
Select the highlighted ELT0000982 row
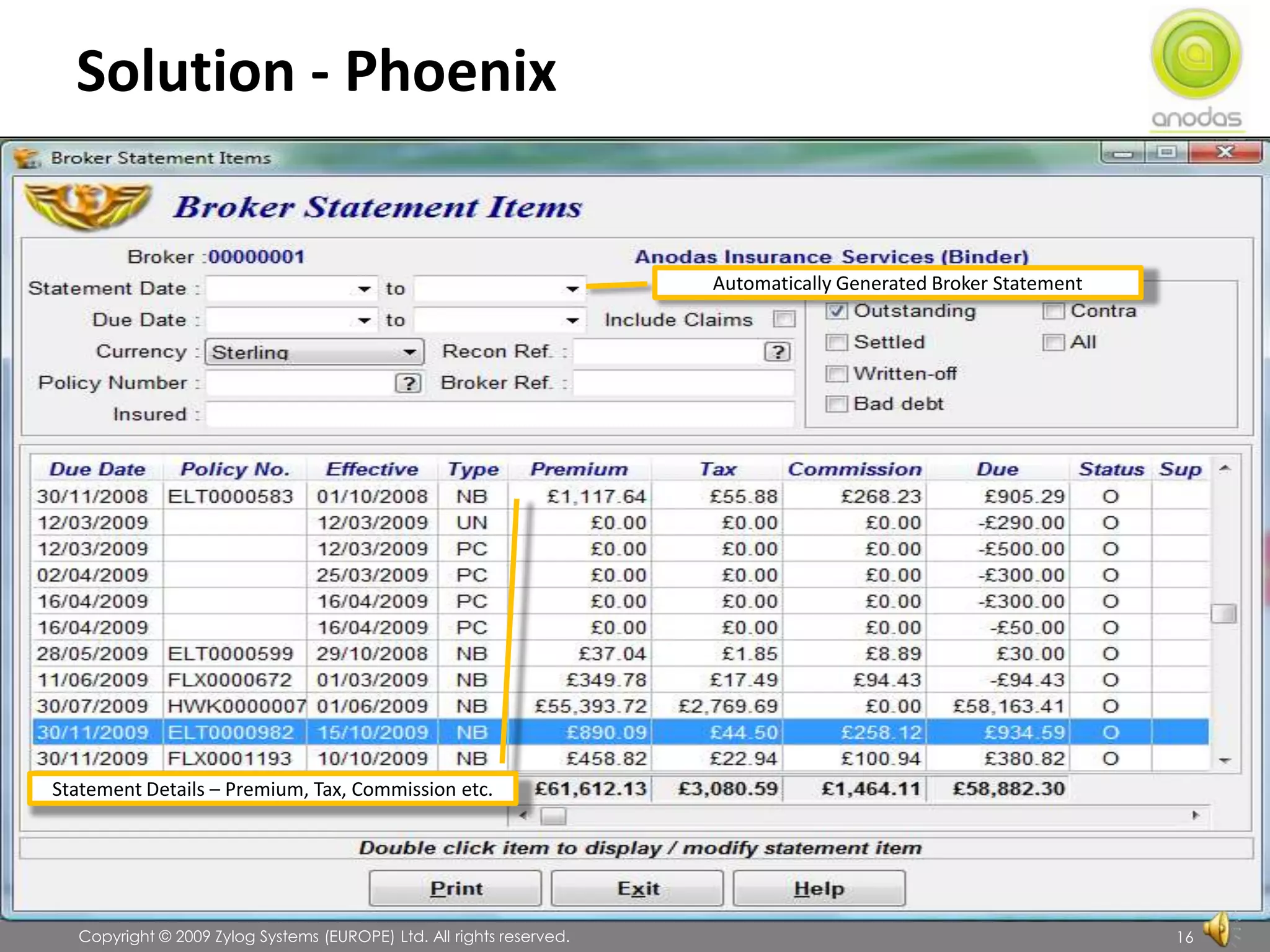pos(620,733)
